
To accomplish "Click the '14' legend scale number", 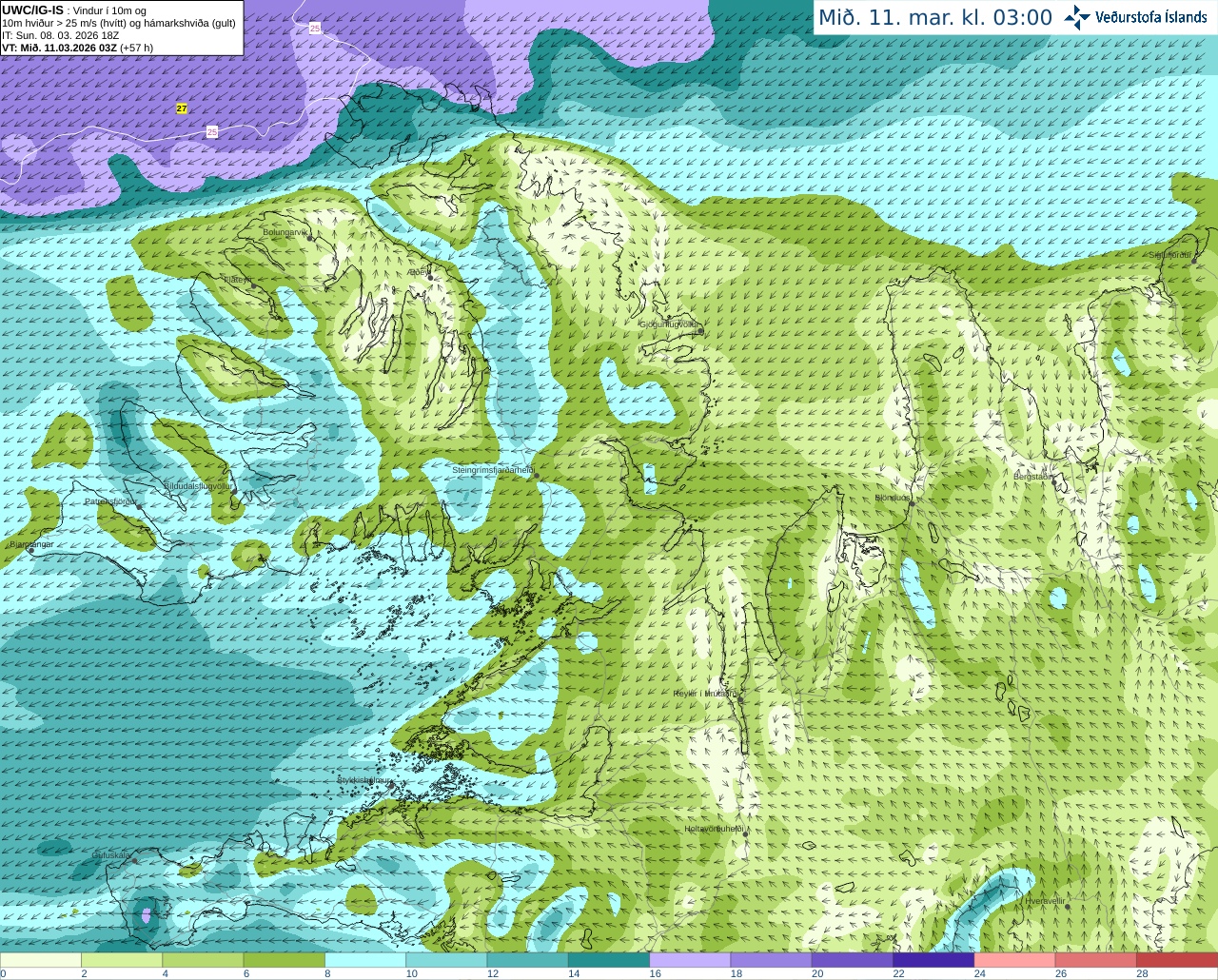I will (574, 973).
